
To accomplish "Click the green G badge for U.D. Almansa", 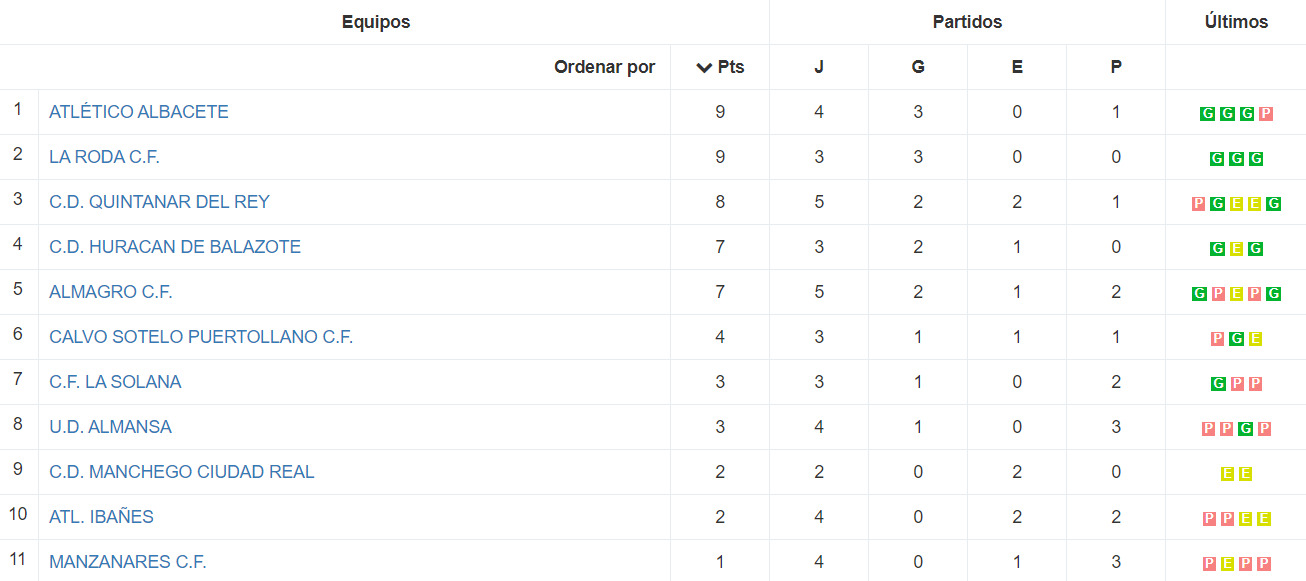I will pos(1246,429).
